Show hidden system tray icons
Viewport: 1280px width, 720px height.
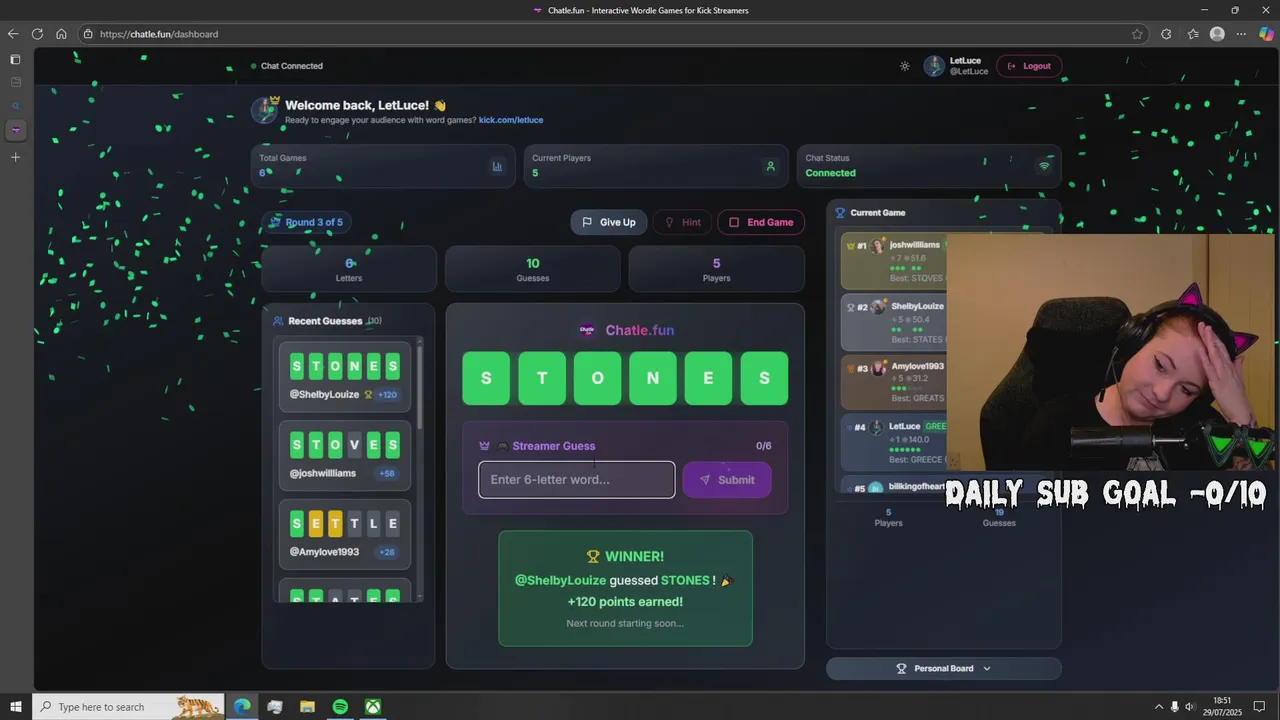click(x=1159, y=707)
